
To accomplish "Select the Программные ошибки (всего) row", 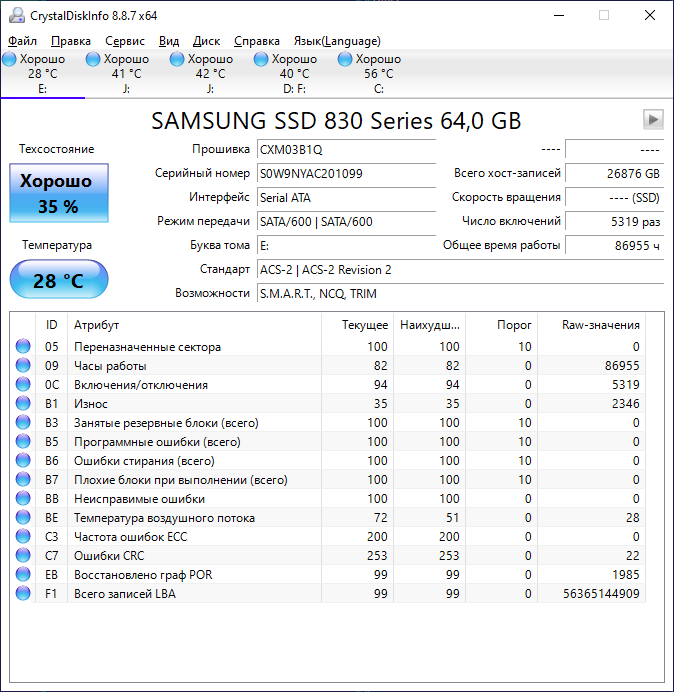I will click(x=328, y=441).
